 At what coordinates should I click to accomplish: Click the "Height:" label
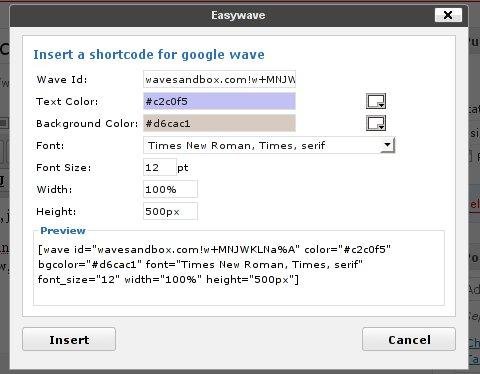click(56, 212)
